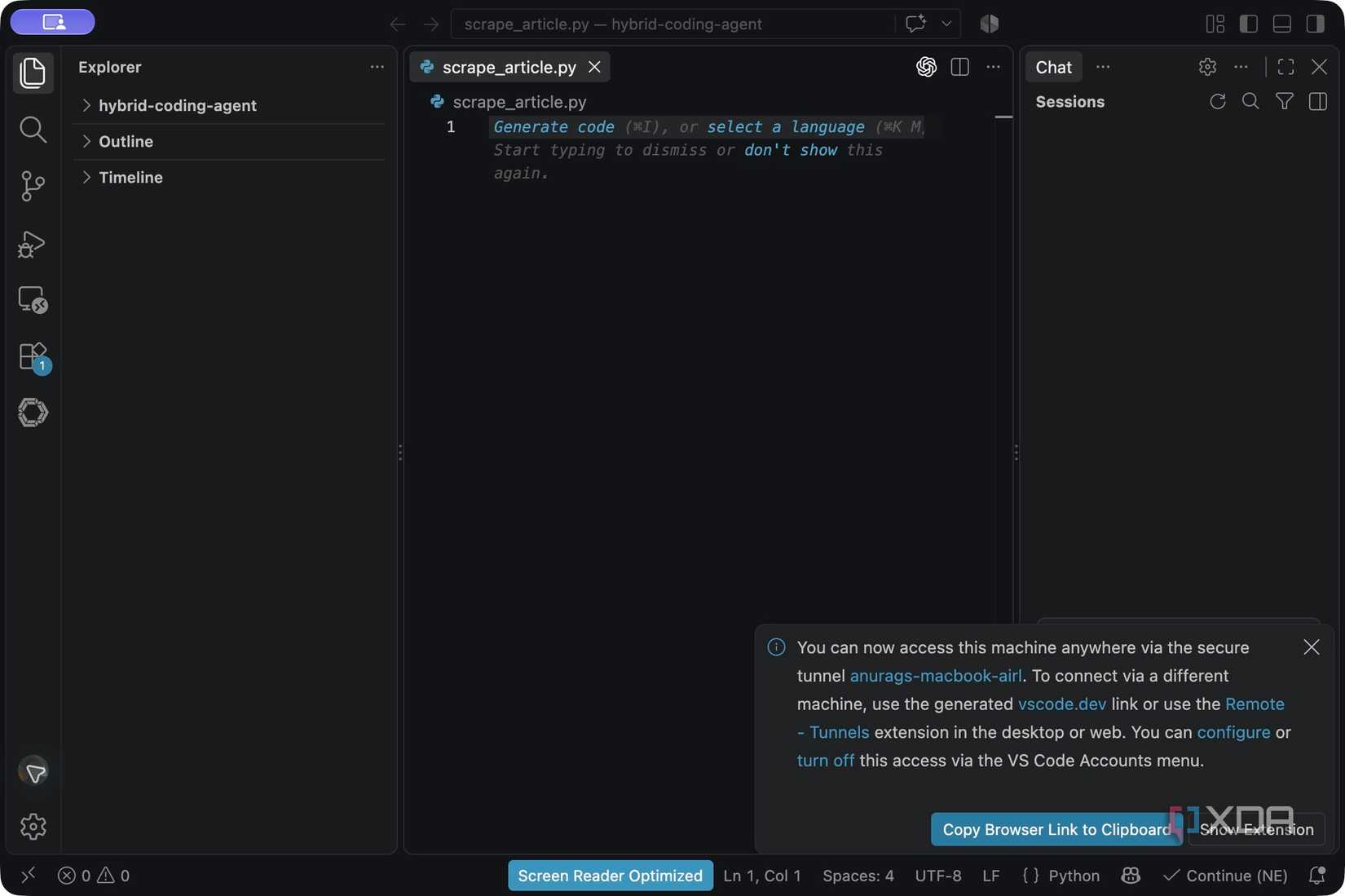Screen dimensions: 1345x896
Task: Open the Run and Debug view
Action: pyautogui.click(x=33, y=243)
